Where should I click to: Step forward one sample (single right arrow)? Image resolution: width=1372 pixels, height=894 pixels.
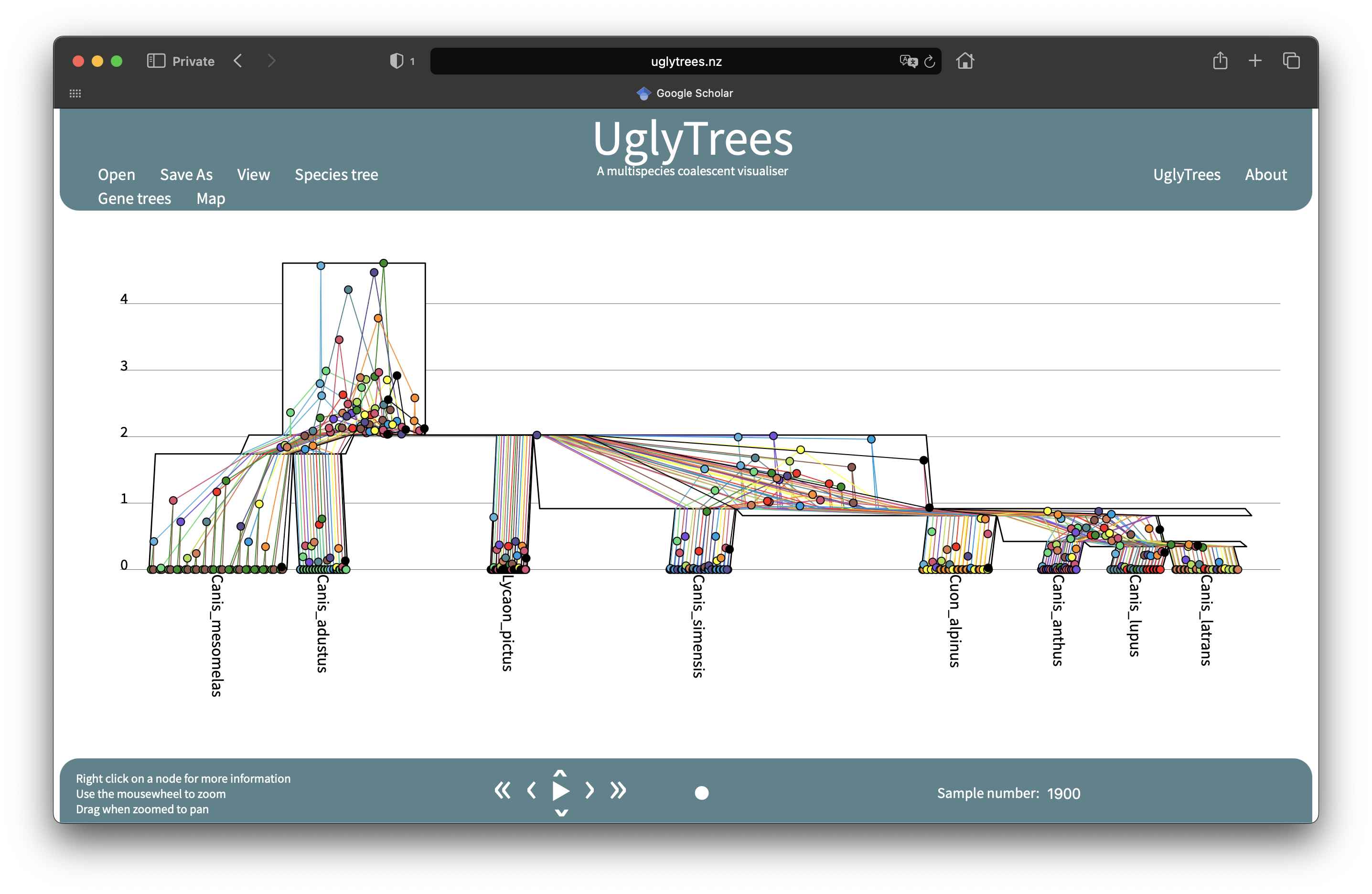pos(589,790)
